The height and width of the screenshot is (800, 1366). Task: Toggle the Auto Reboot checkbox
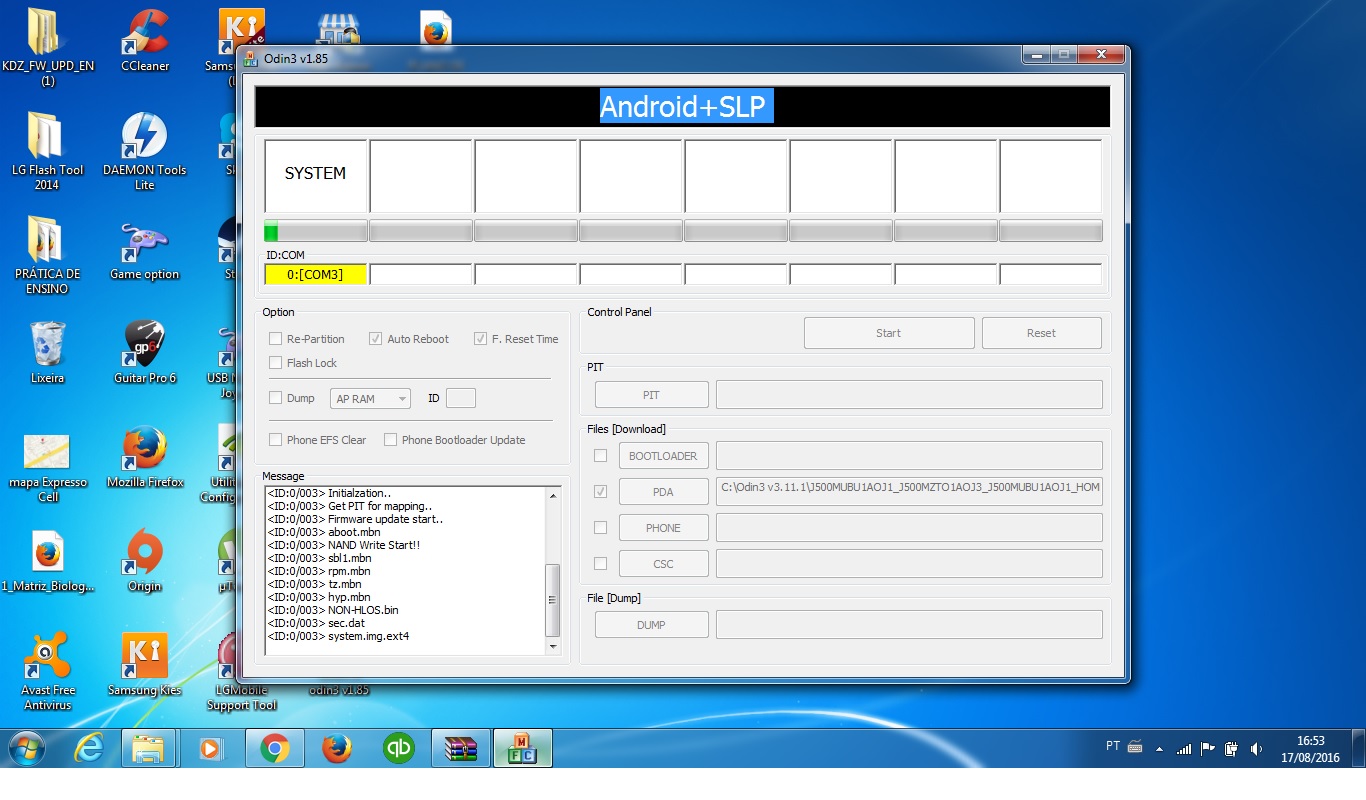click(x=376, y=339)
